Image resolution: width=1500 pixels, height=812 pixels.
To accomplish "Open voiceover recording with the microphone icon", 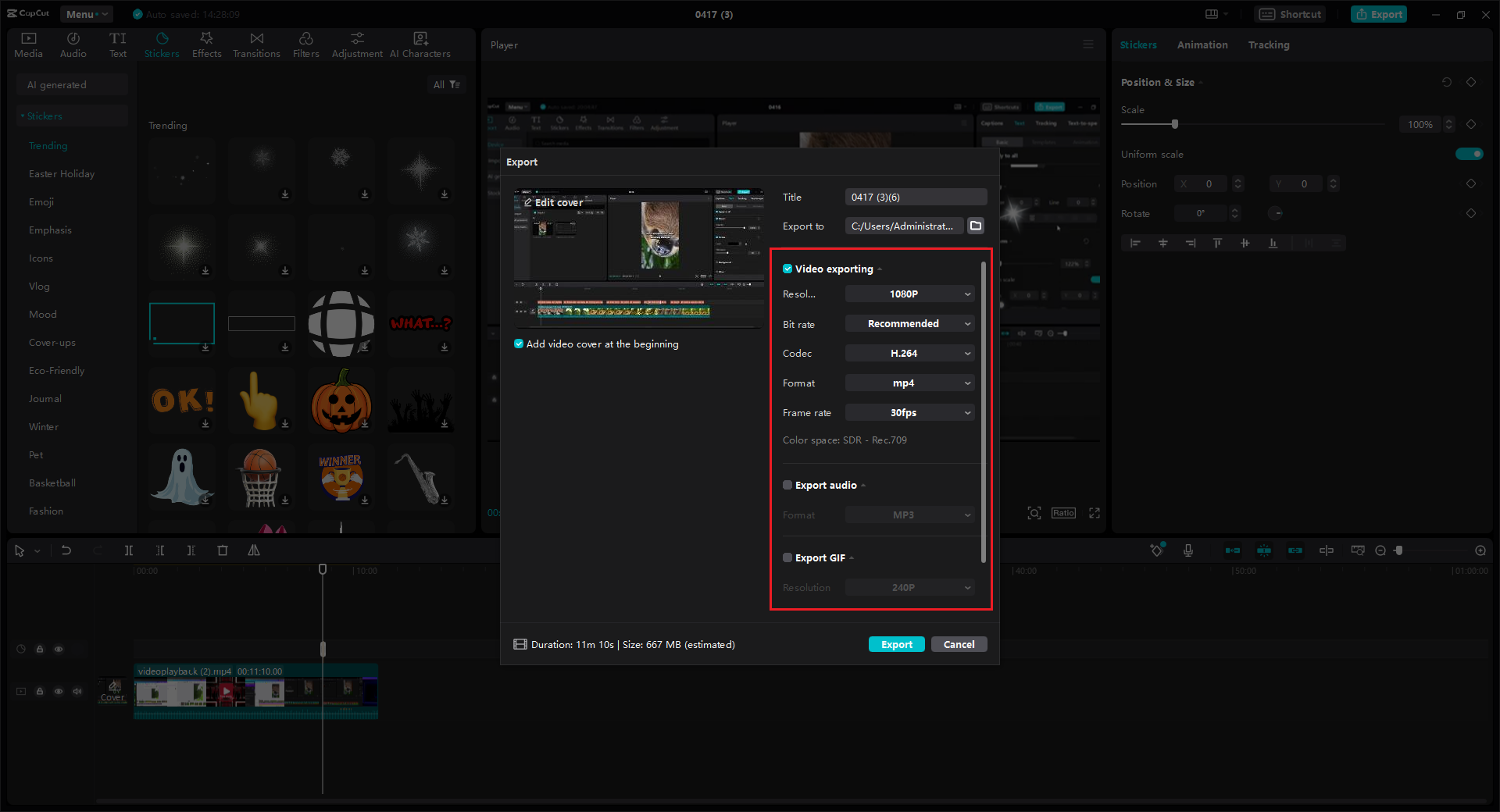I will (x=1188, y=550).
